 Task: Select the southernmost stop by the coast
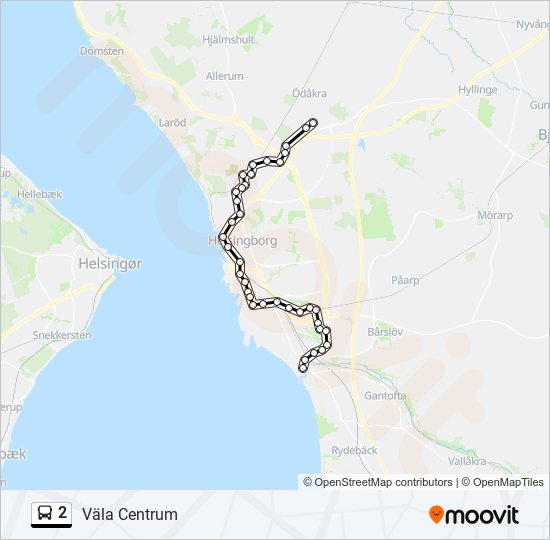pos(302,368)
